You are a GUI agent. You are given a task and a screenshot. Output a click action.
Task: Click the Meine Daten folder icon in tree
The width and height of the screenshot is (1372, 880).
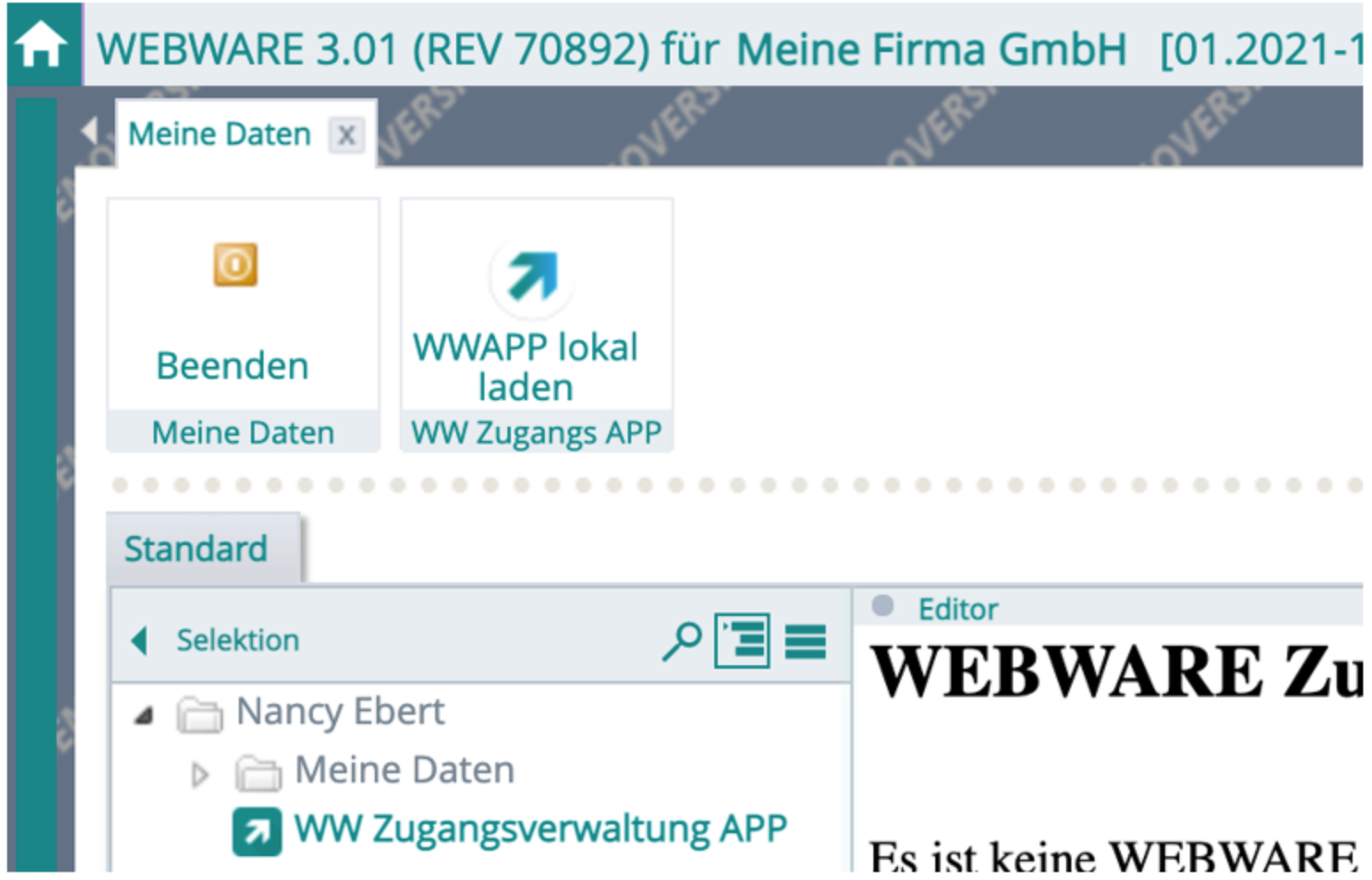coord(258,773)
